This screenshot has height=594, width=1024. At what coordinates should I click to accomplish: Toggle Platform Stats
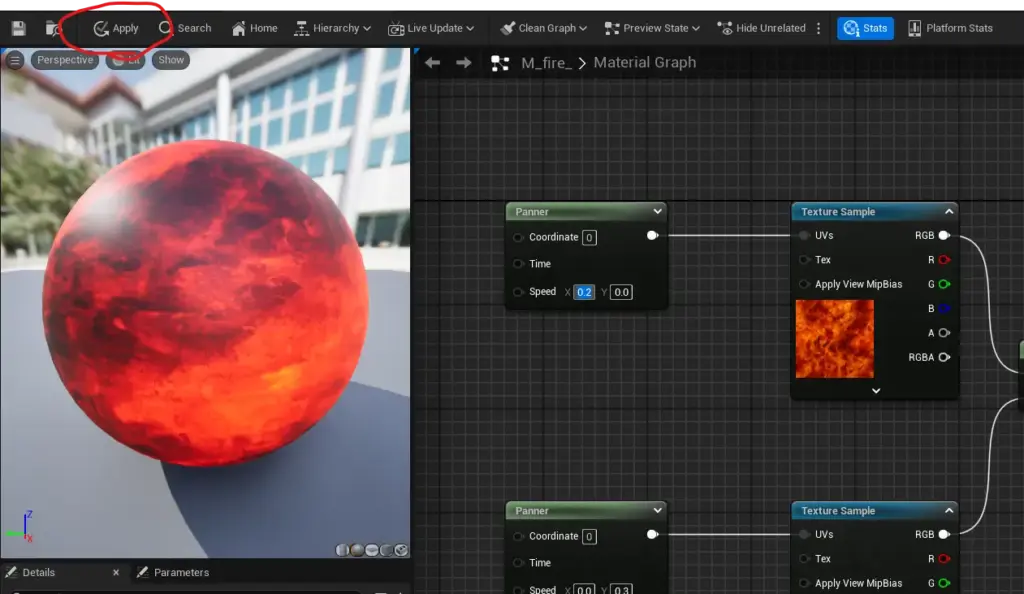click(950, 28)
